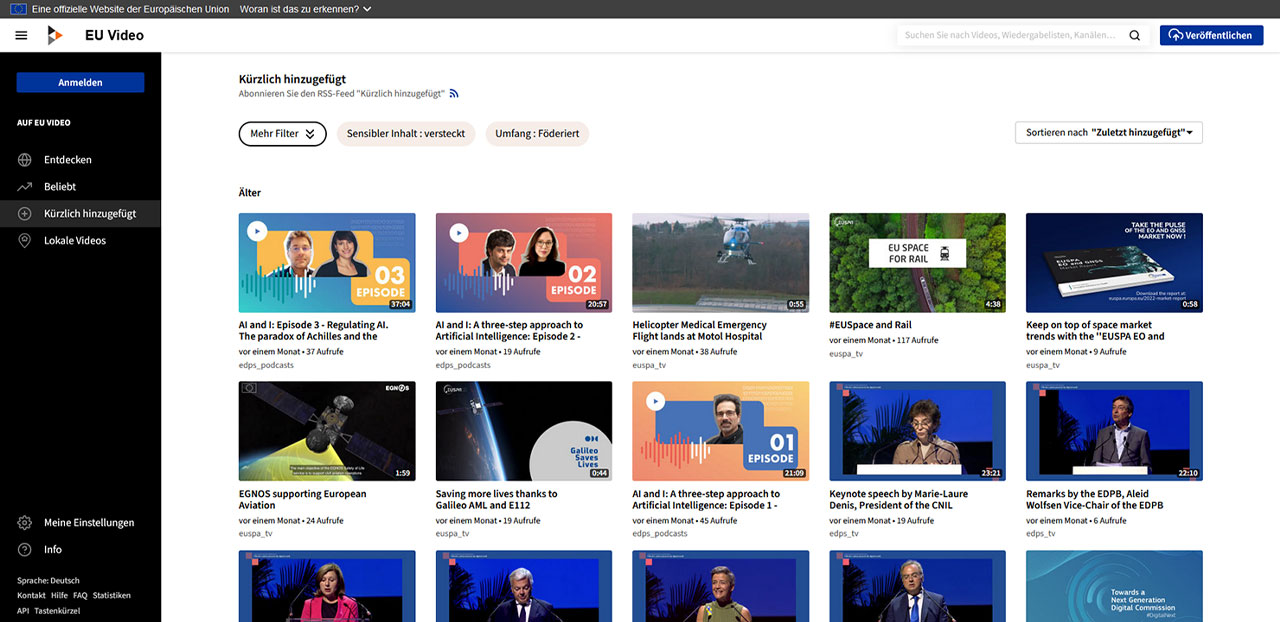Click the Entdecken globe icon
This screenshot has height=622, width=1280.
(x=25, y=160)
